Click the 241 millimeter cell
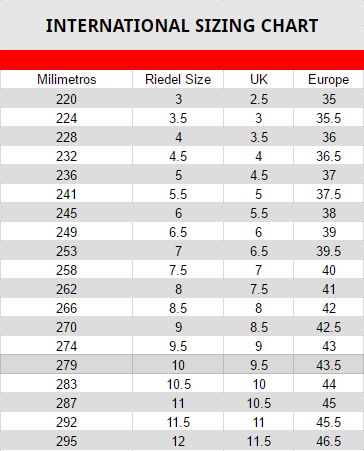This screenshot has width=364, height=451. 66,194
